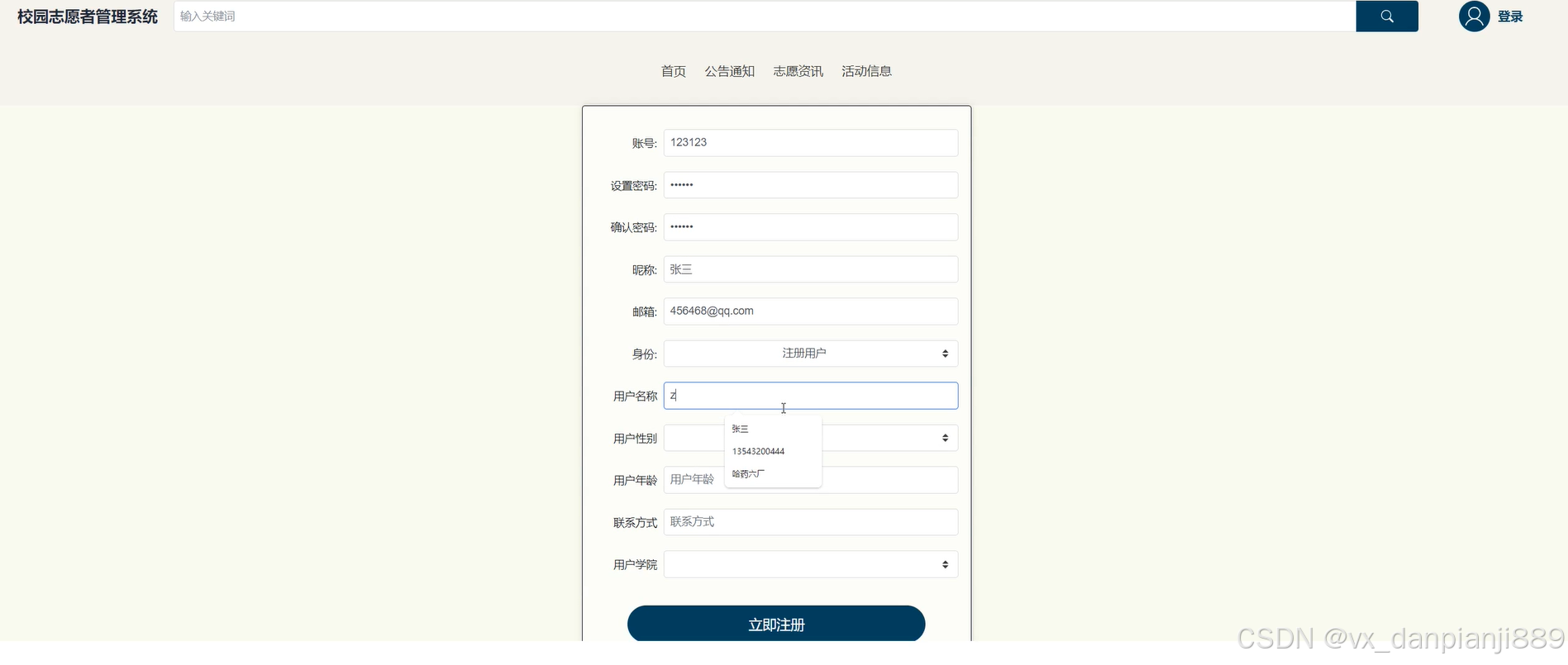Image resolution: width=1568 pixels, height=665 pixels.
Task: Click the 校园志愿者管理系统 site title
Action: click(x=88, y=17)
